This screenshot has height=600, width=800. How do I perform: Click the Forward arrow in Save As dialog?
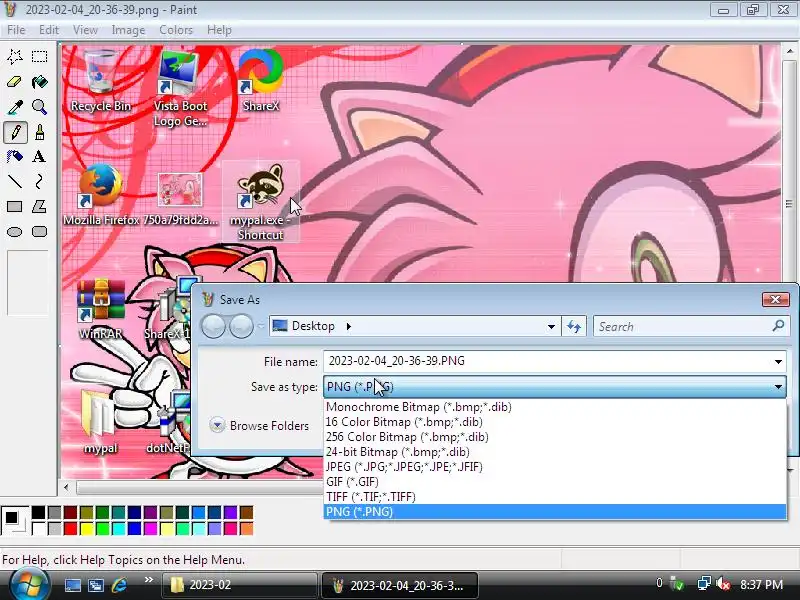tap(241, 326)
